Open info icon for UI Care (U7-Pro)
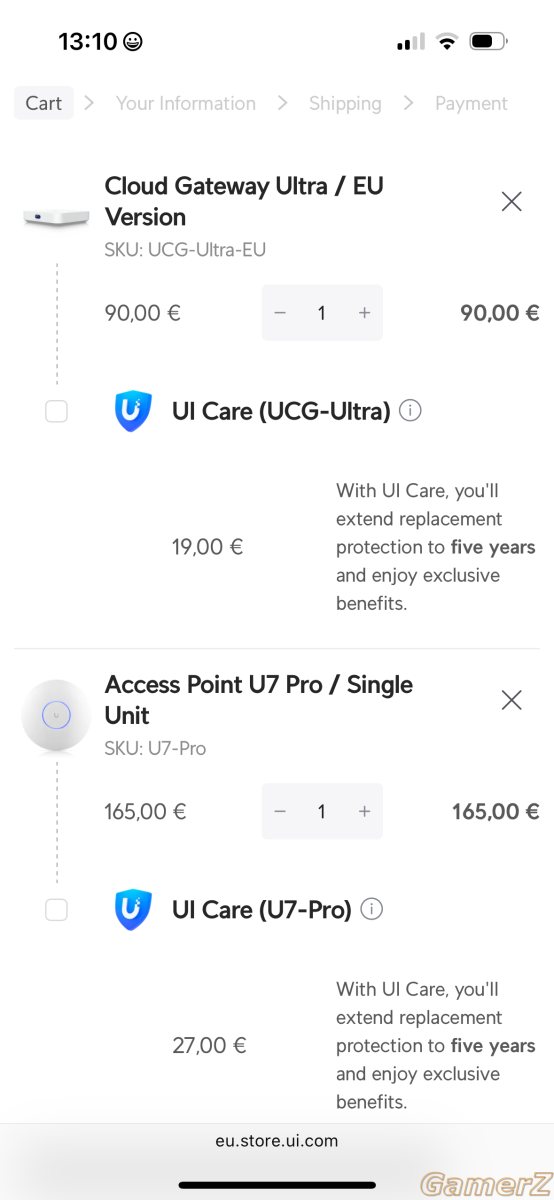The width and height of the screenshot is (554, 1200). point(372,909)
